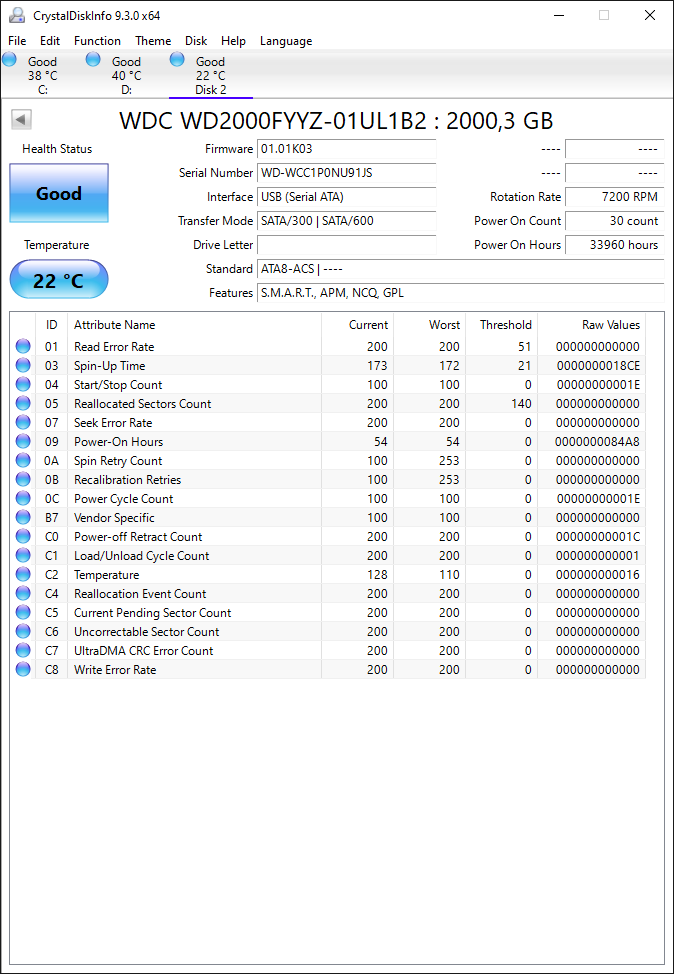Click the Firmware field 01.01K03
The height and width of the screenshot is (974, 674).
pyautogui.click(x=347, y=149)
